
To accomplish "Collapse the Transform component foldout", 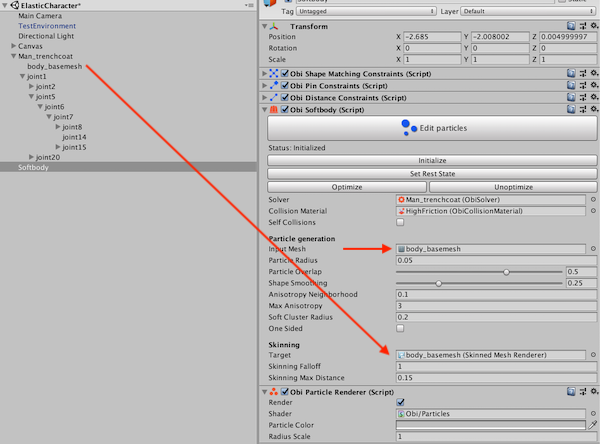I will point(264,26).
